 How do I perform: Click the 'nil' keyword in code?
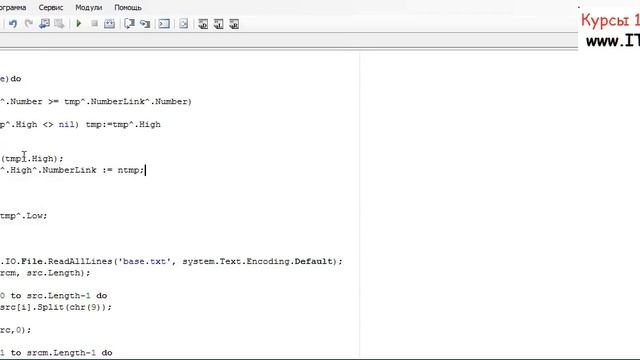click(66, 124)
